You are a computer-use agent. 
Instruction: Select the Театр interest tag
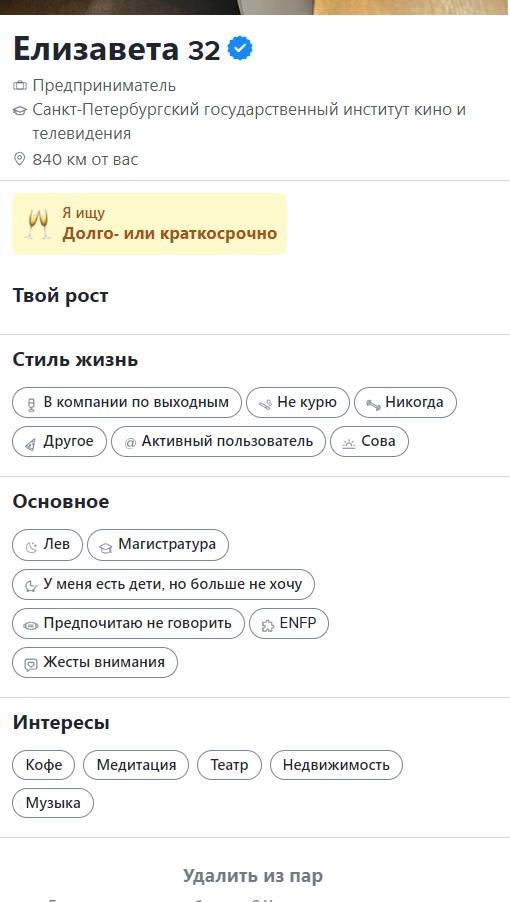229,765
